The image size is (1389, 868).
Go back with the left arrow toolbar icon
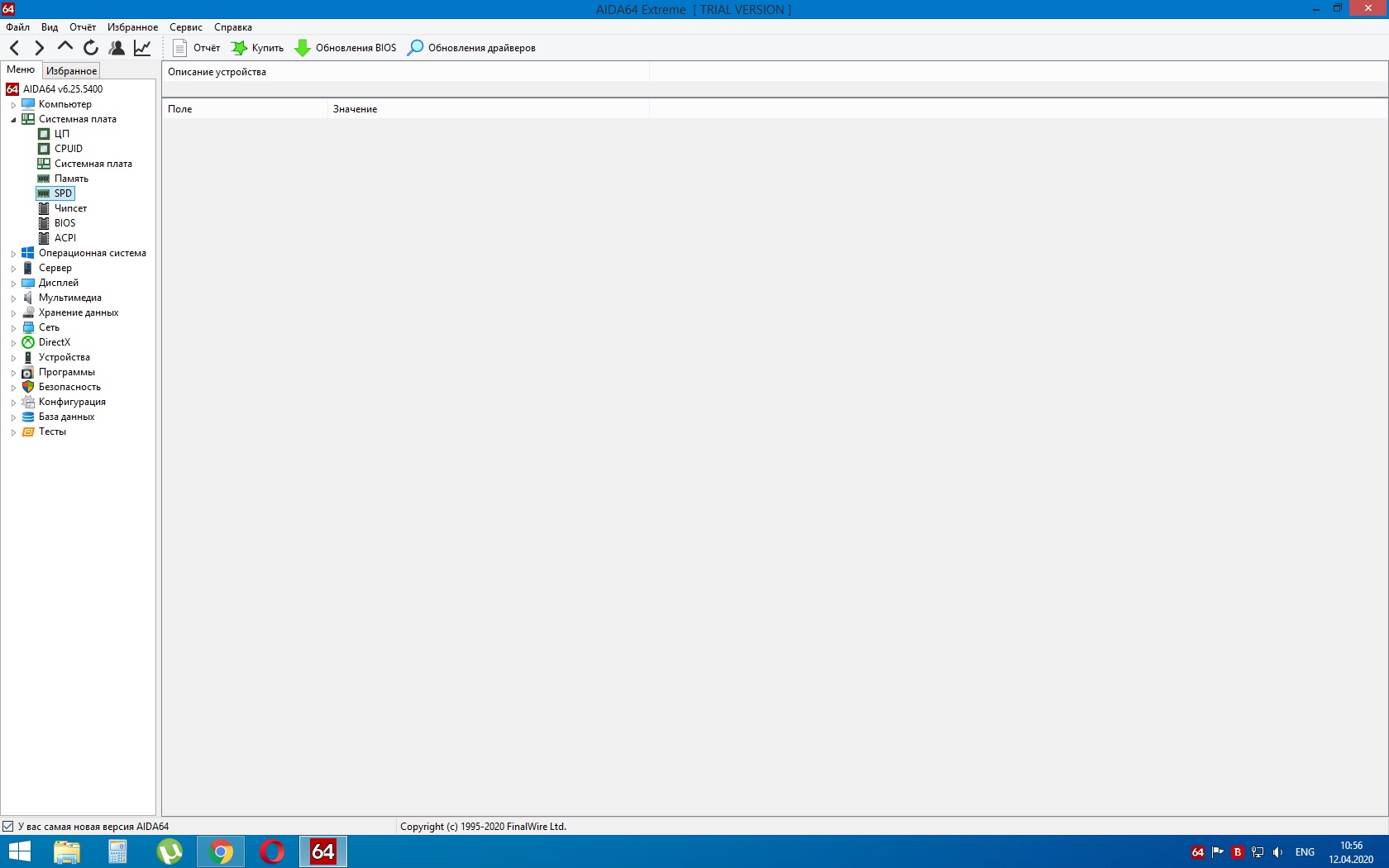[15, 48]
